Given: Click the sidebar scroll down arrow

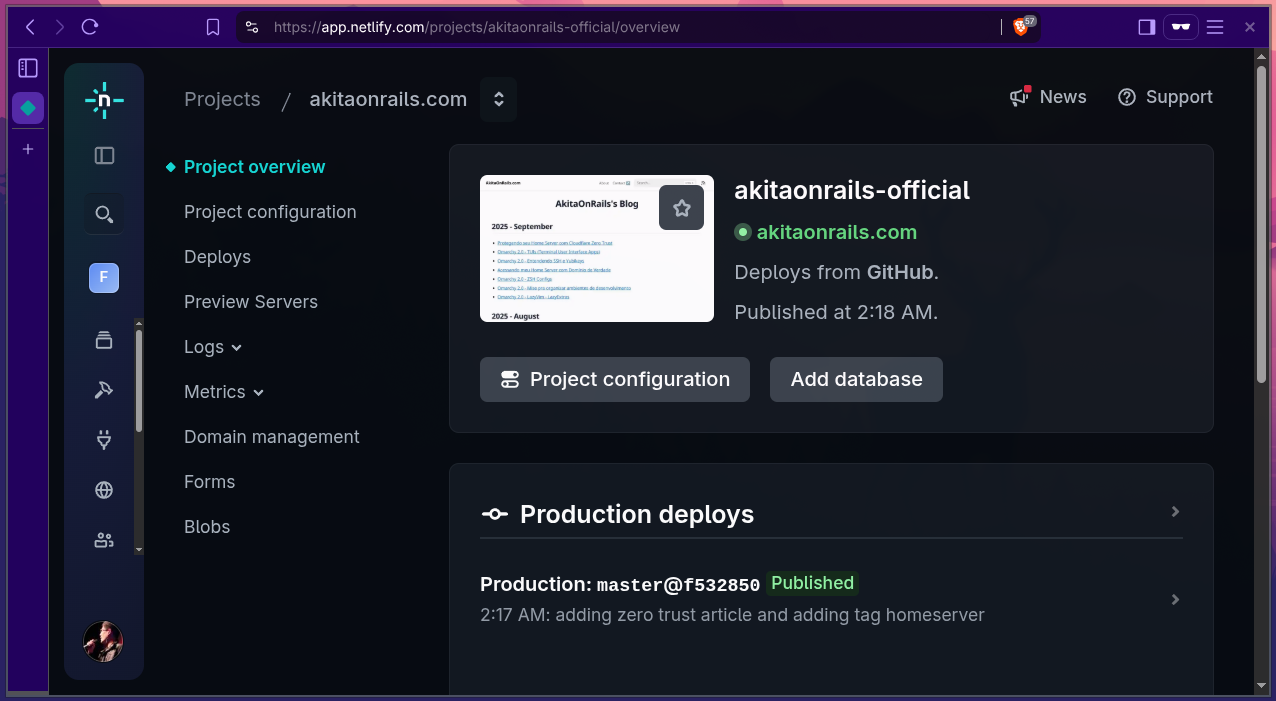Looking at the screenshot, I should click(x=139, y=549).
